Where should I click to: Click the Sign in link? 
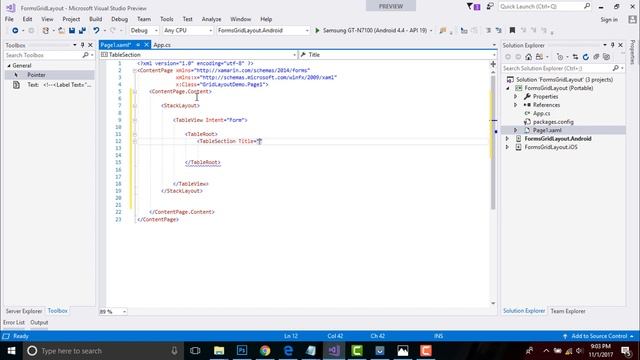pyautogui.click(x=609, y=20)
